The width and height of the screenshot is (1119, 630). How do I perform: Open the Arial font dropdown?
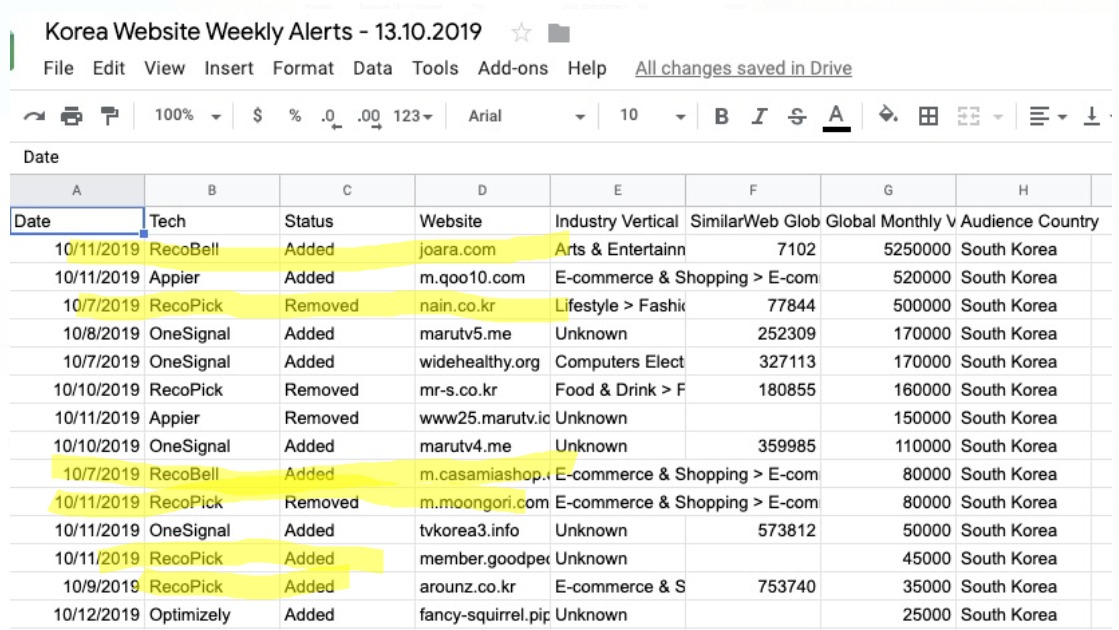pyautogui.click(x=526, y=116)
